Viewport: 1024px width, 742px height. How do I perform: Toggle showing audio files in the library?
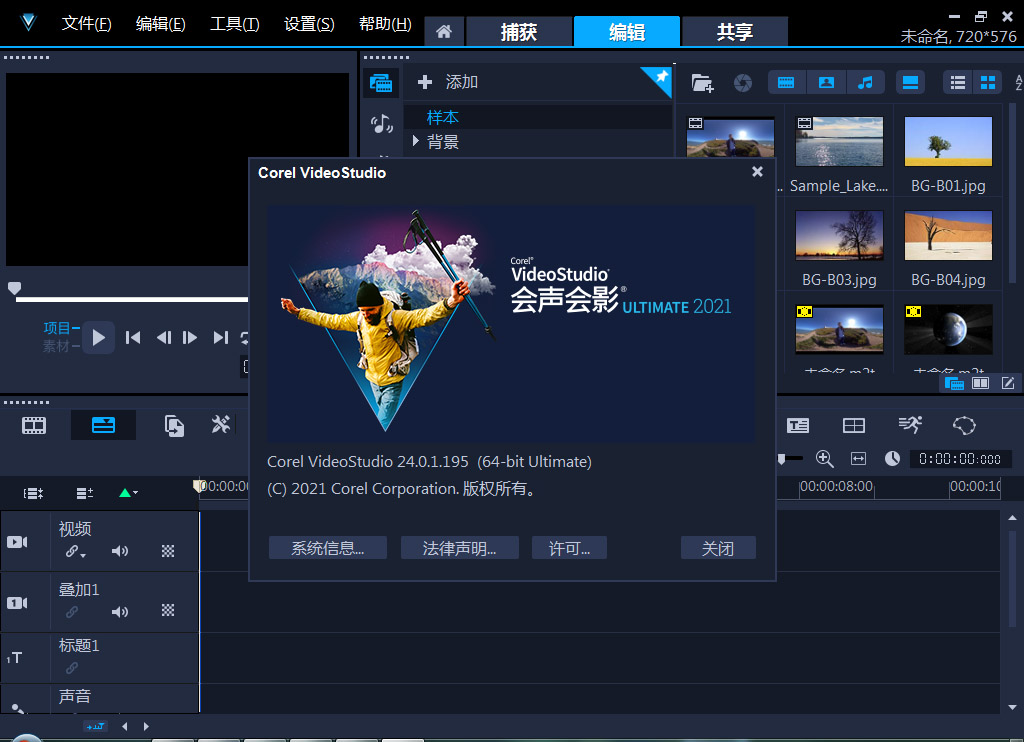(865, 82)
